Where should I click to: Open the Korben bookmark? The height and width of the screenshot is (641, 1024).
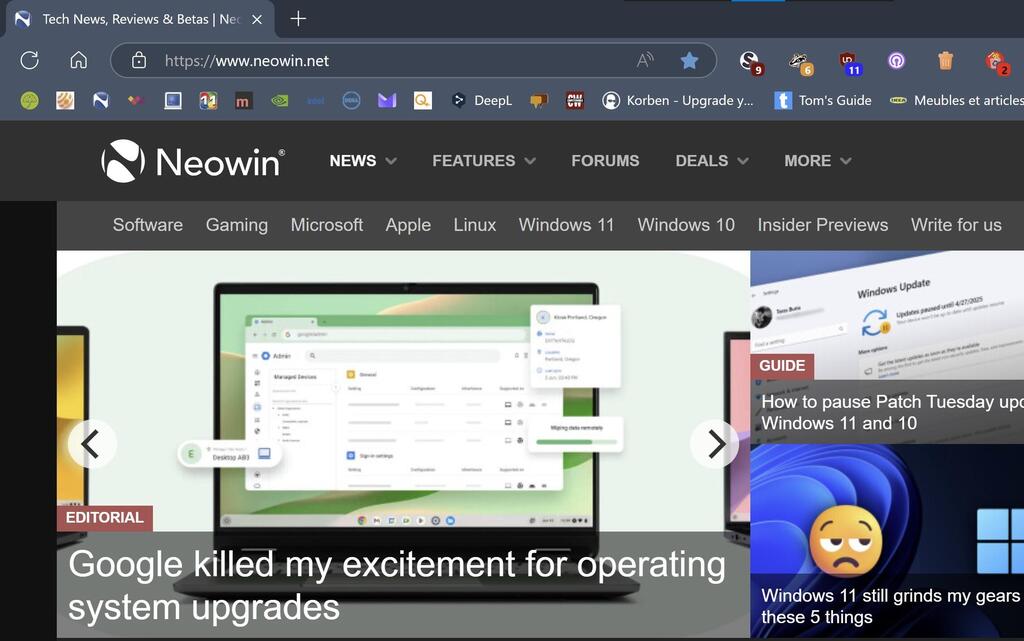click(677, 101)
